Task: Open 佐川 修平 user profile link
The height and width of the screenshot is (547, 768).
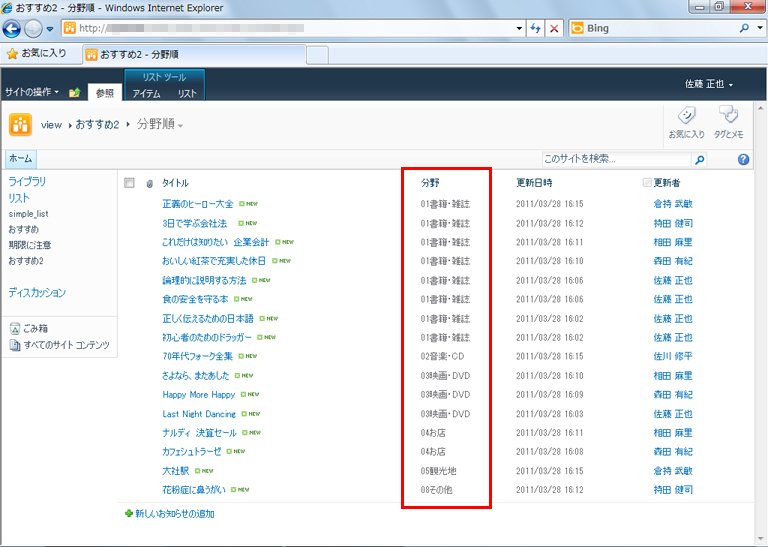Action: tap(673, 356)
